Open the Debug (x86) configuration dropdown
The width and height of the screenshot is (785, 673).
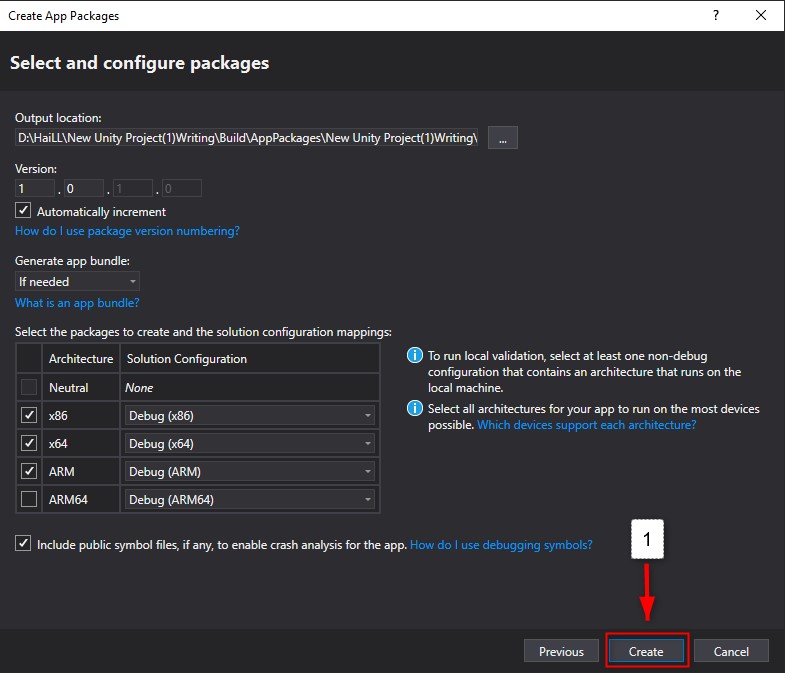pyautogui.click(x=250, y=416)
